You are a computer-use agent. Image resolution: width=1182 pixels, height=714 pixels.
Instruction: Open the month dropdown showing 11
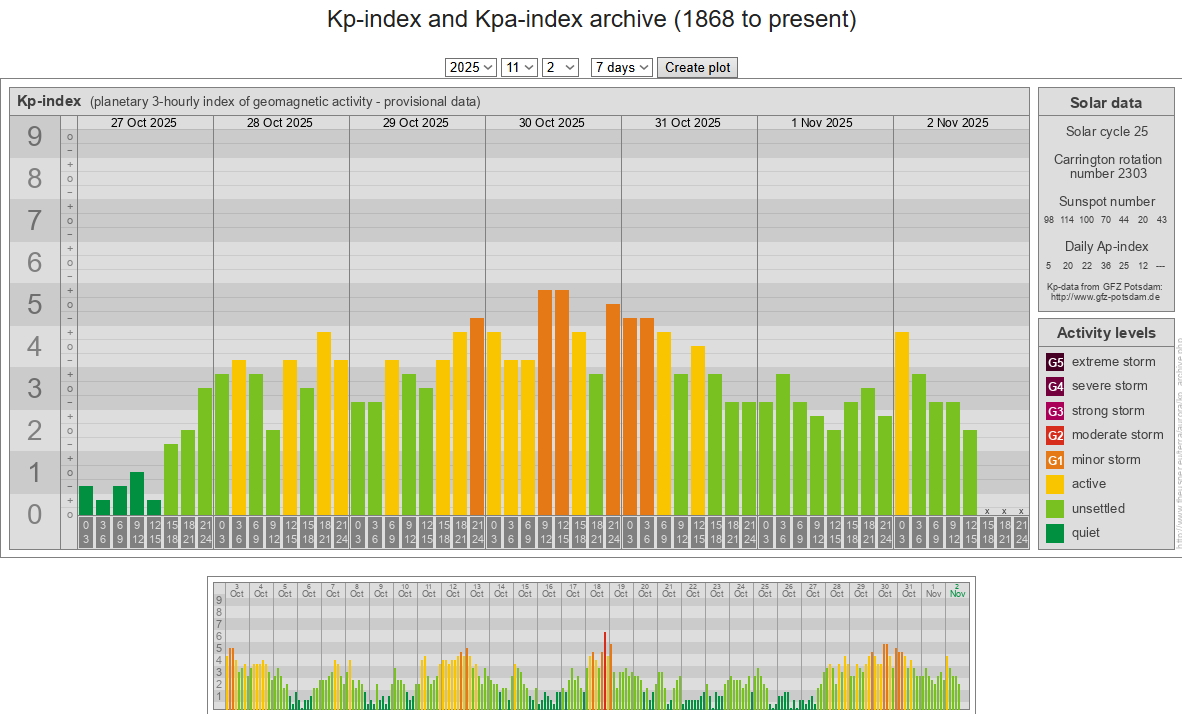[x=519, y=67]
